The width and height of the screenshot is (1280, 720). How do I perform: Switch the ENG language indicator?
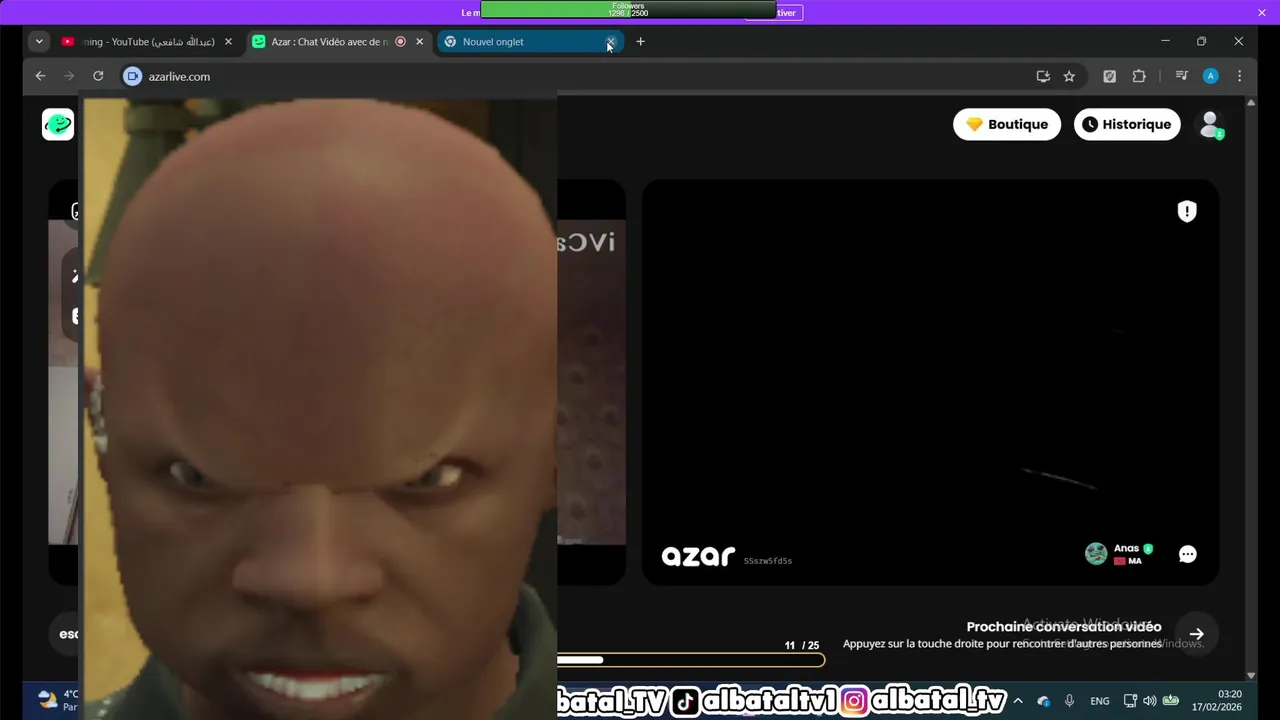coord(1099,701)
